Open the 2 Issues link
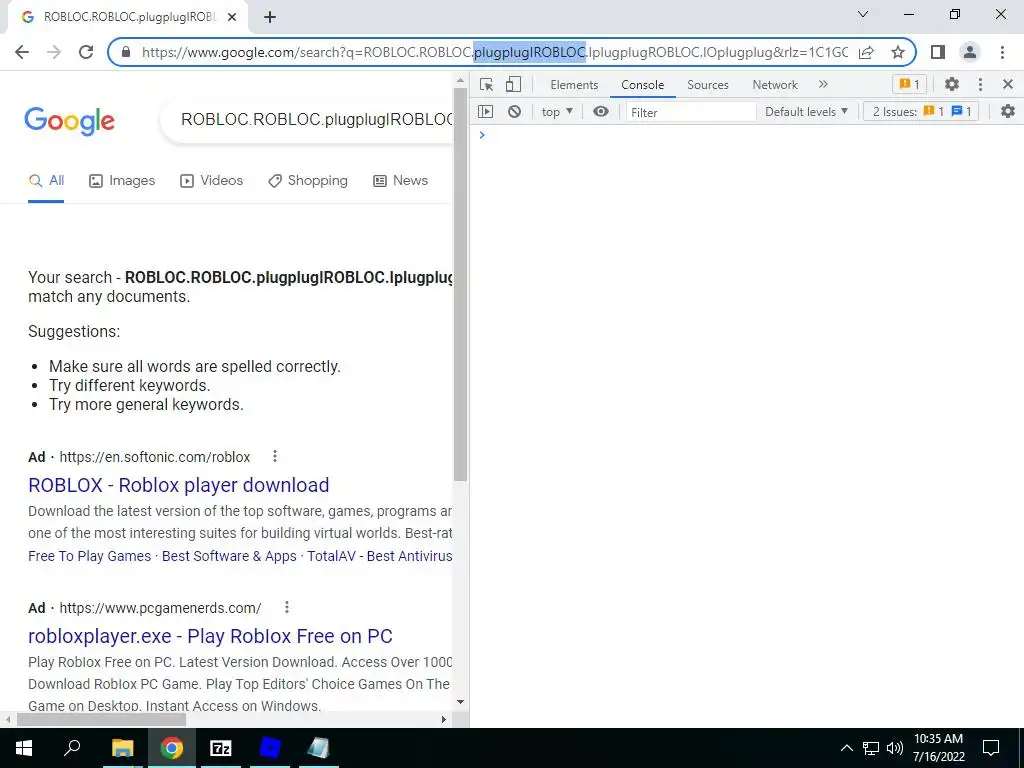 pyautogui.click(x=921, y=112)
